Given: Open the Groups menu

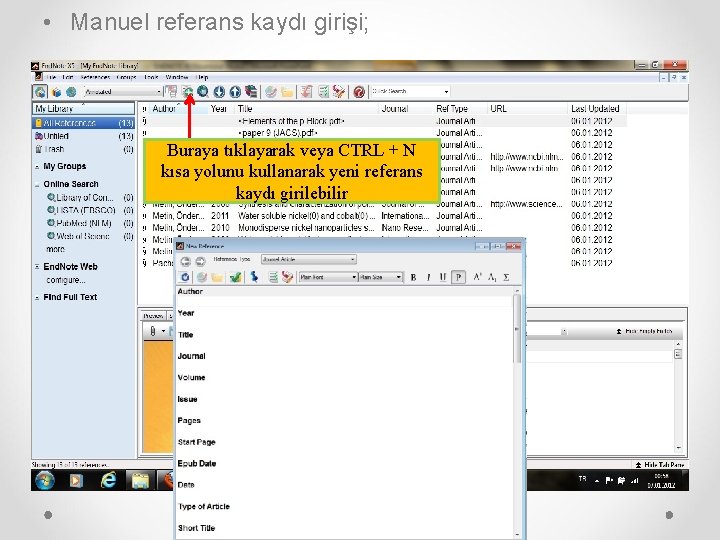Looking at the screenshot, I should click(126, 77).
